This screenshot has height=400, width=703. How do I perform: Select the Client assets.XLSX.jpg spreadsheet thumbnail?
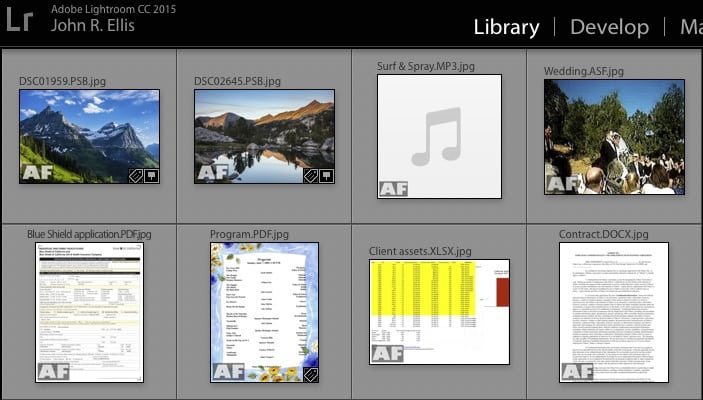(x=439, y=312)
